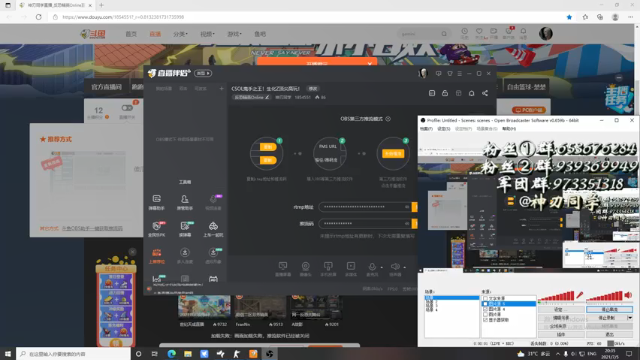
Task: Click the exit button at the bottom of OBS
Action: 609,335
